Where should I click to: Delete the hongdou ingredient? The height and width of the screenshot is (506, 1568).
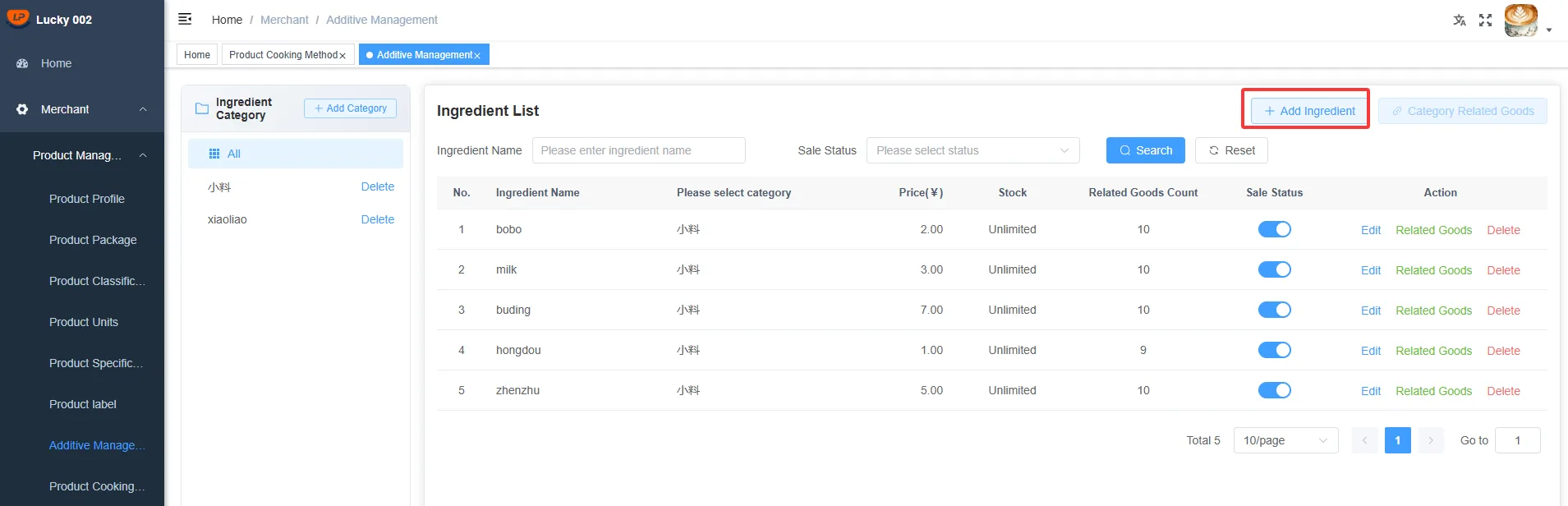[1503, 351]
